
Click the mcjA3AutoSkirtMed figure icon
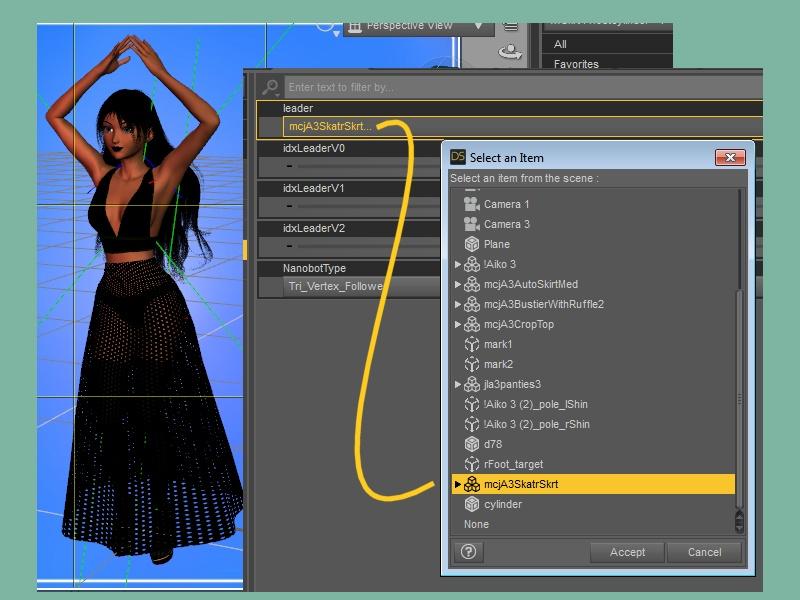tap(471, 284)
